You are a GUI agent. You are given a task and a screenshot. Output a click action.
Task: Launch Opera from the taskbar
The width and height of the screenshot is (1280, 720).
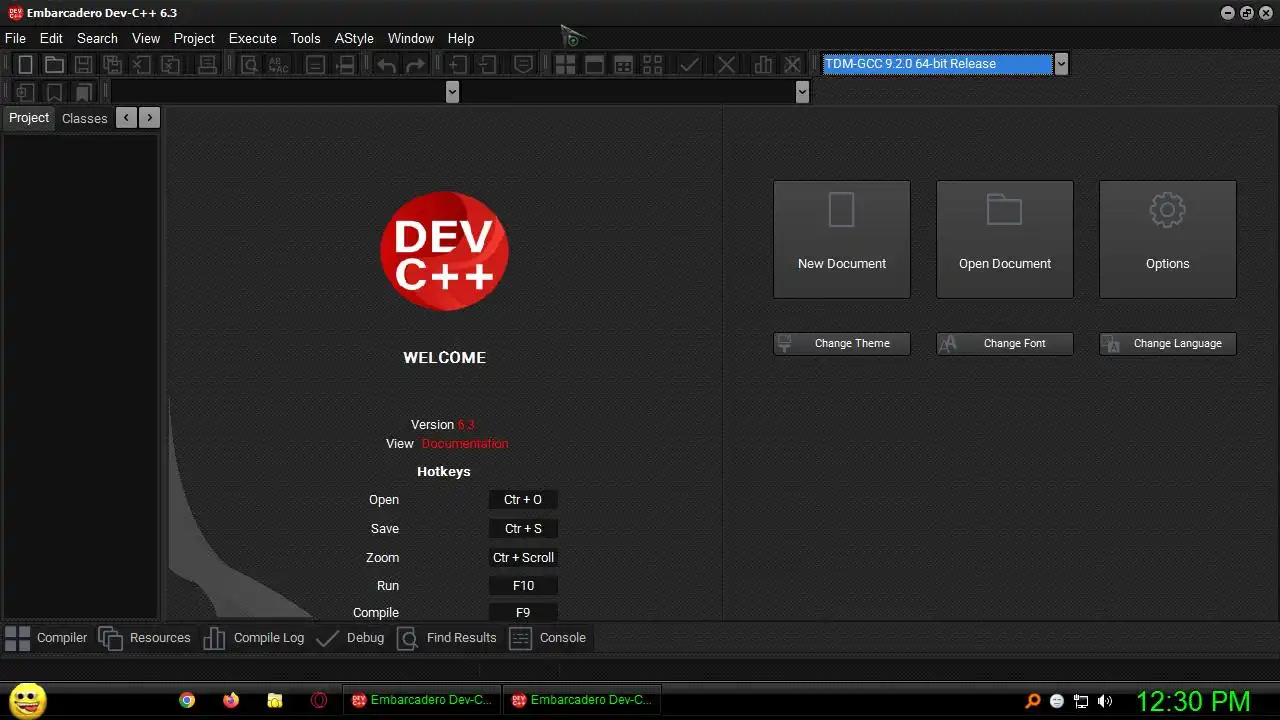[x=319, y=701]
